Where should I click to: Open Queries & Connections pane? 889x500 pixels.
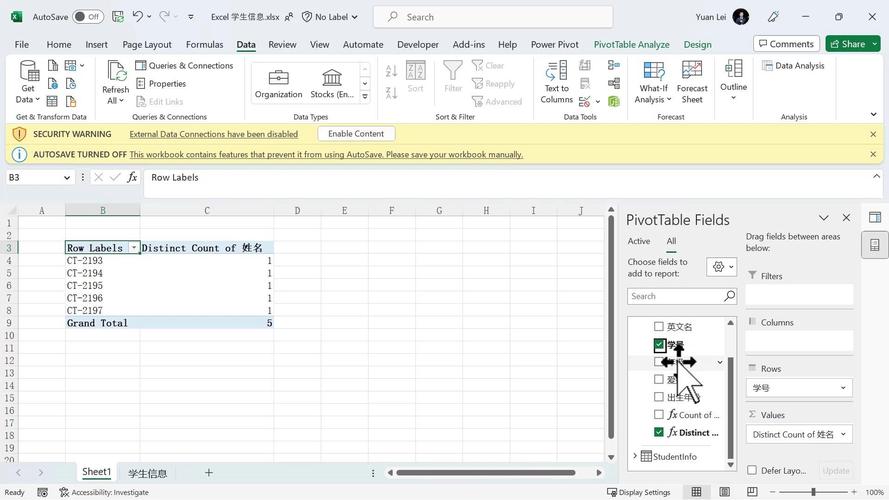pos(184,65)
